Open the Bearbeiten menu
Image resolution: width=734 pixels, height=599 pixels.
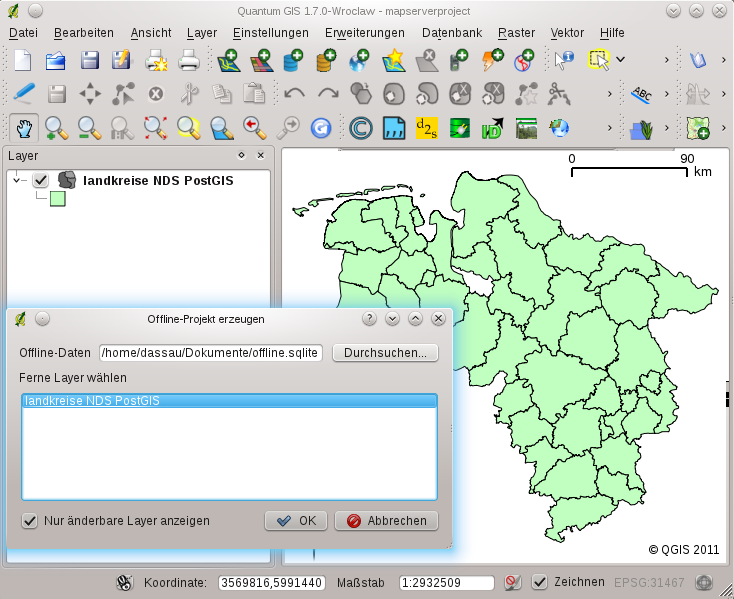click(x=84, y=33)
